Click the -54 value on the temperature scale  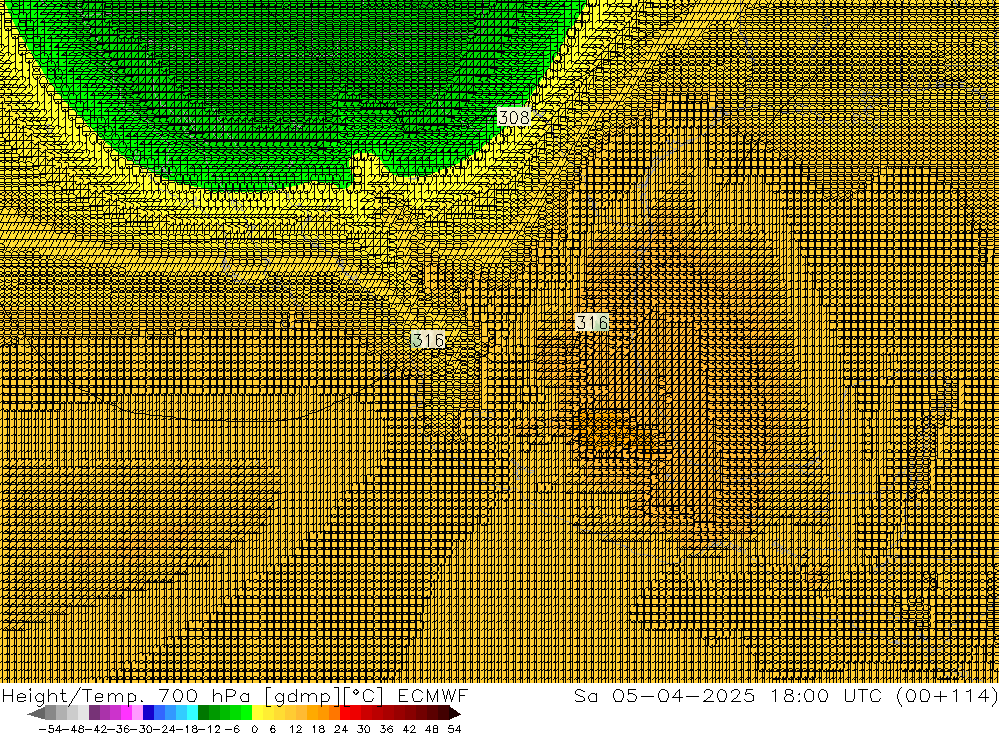[x=50, y=729]
